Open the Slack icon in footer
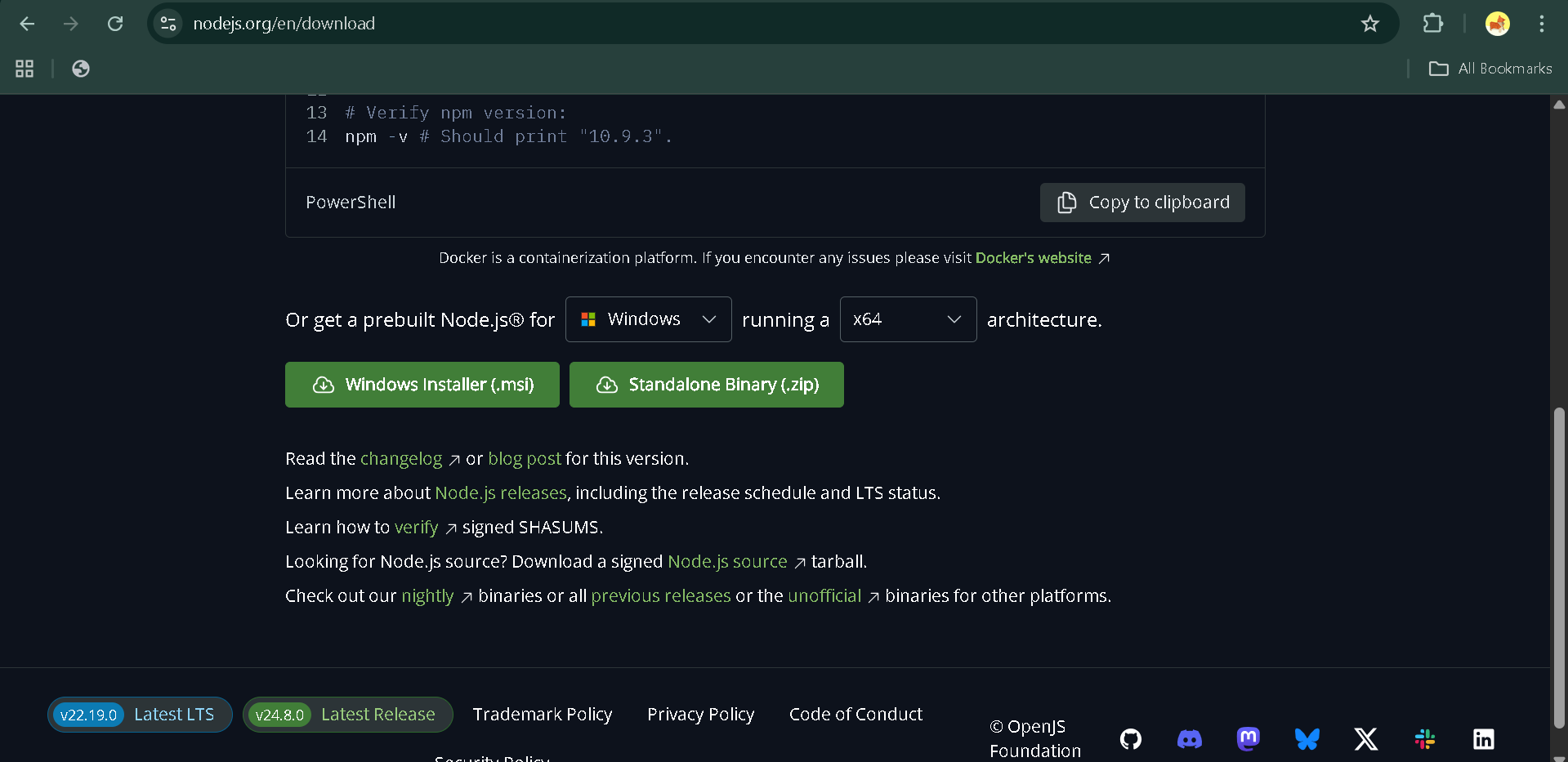 click(1424, 739)
